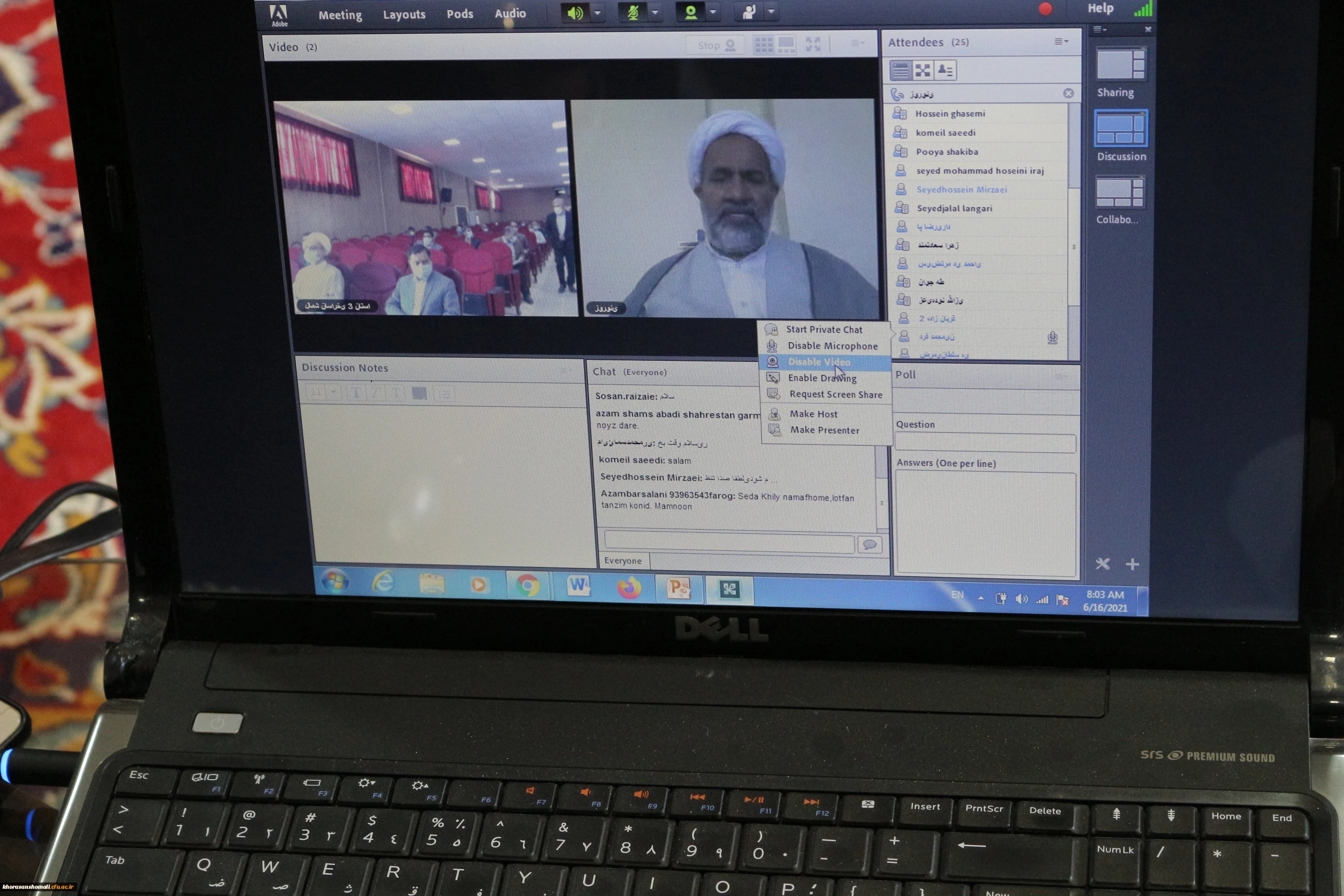Click the Stop webcam sharing button
Image resolution: width=1344 pixels, height=896 pixels.
tap(716, 46)
